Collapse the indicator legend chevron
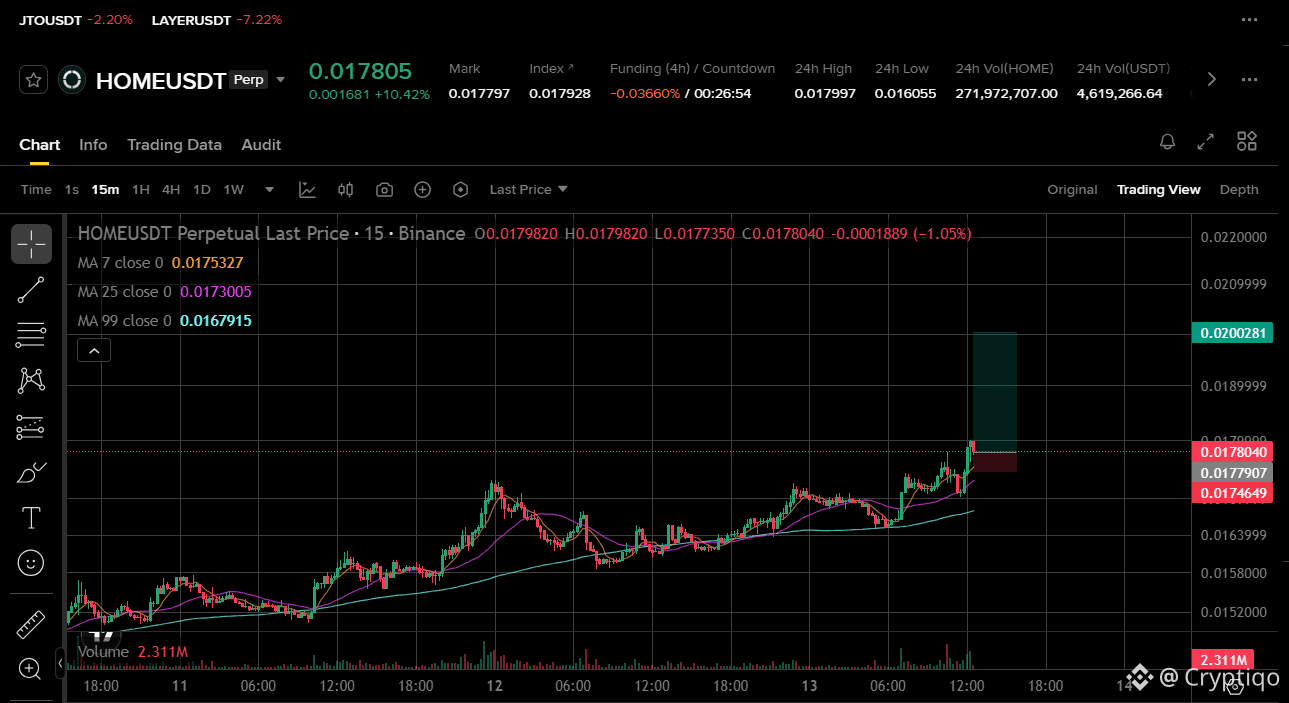The height and width of the screenshot is (703, 1289). click(94, 351)
